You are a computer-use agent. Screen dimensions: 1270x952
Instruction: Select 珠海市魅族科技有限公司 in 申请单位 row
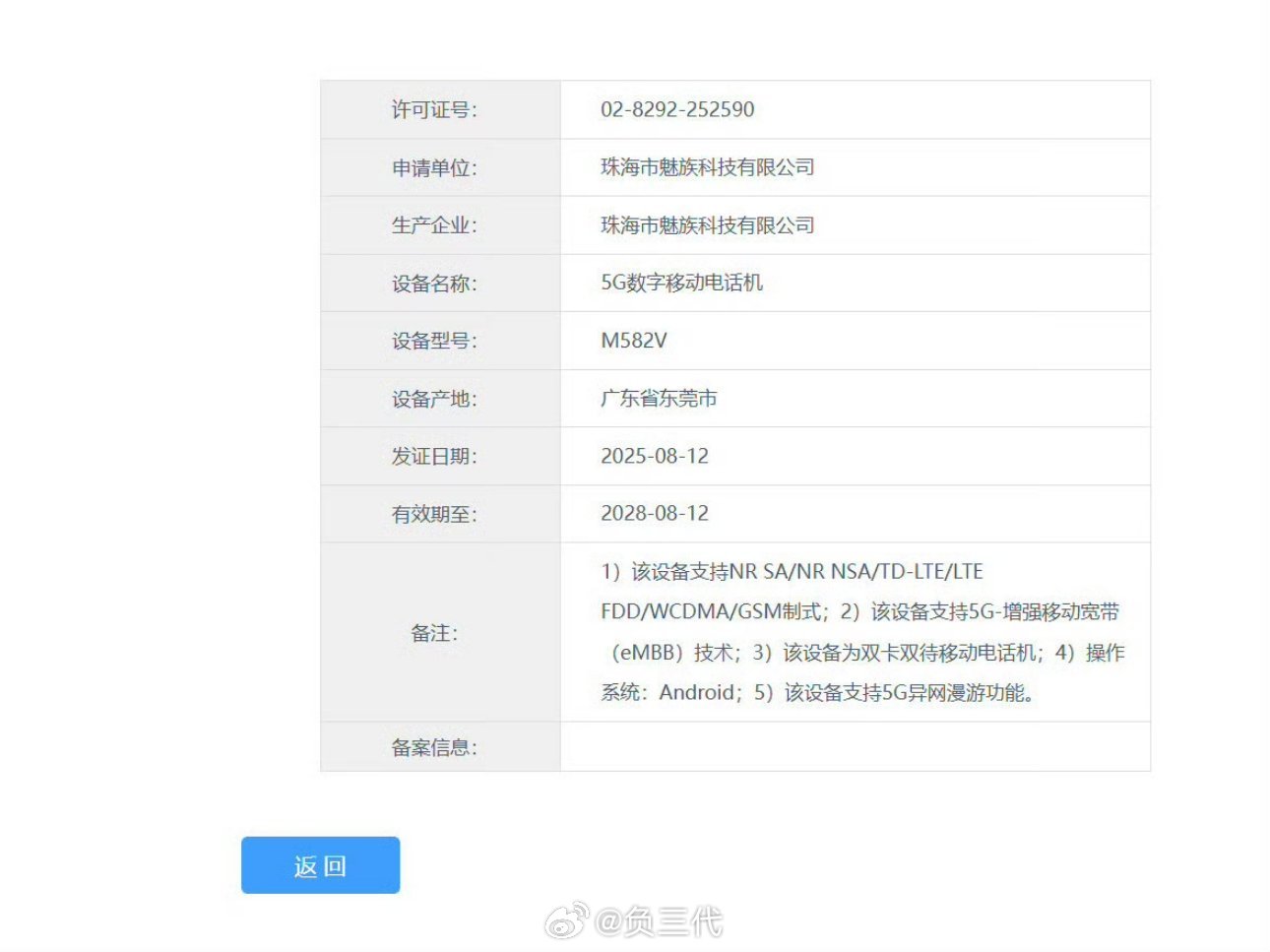(708, 167)
